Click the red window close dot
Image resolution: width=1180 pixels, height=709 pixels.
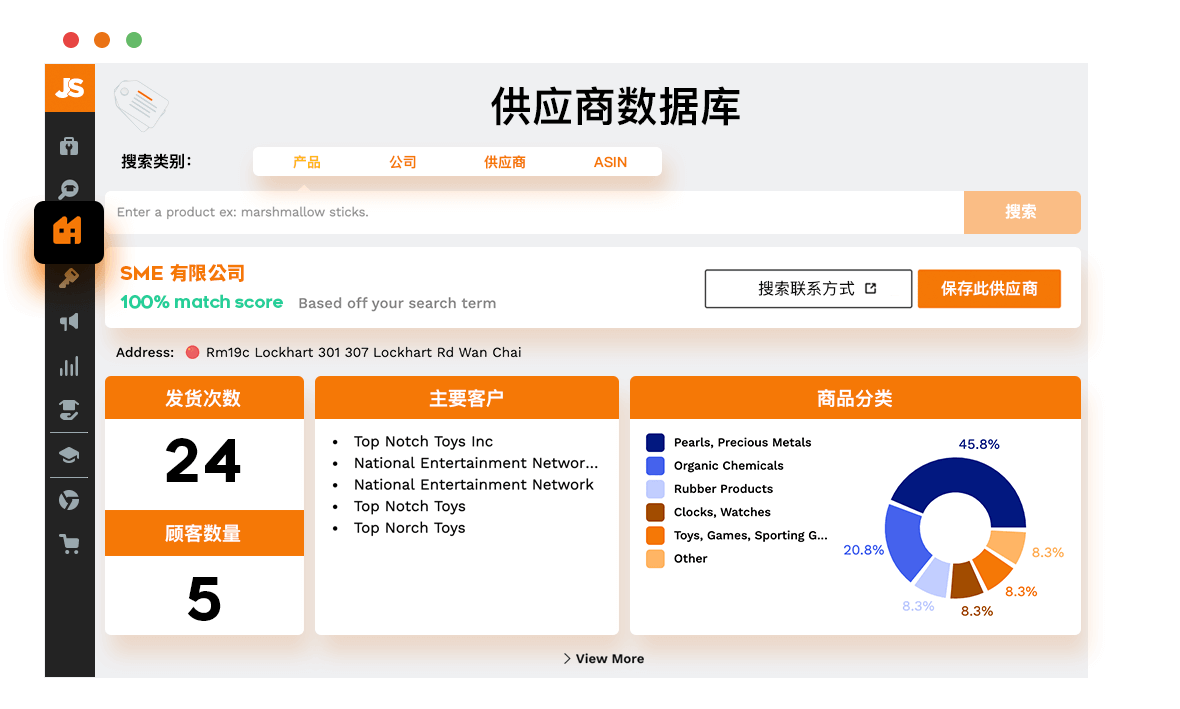(71, 40)
